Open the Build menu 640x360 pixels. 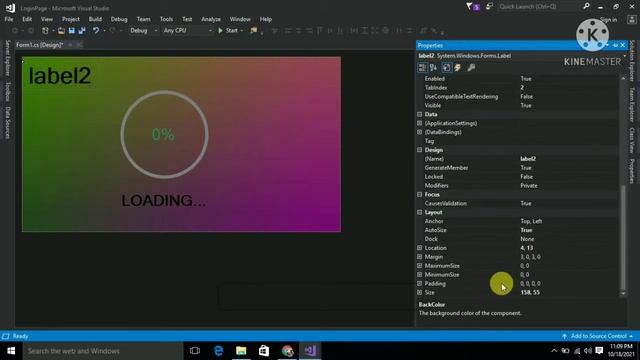pyautogui.click(x=95, y=19)
